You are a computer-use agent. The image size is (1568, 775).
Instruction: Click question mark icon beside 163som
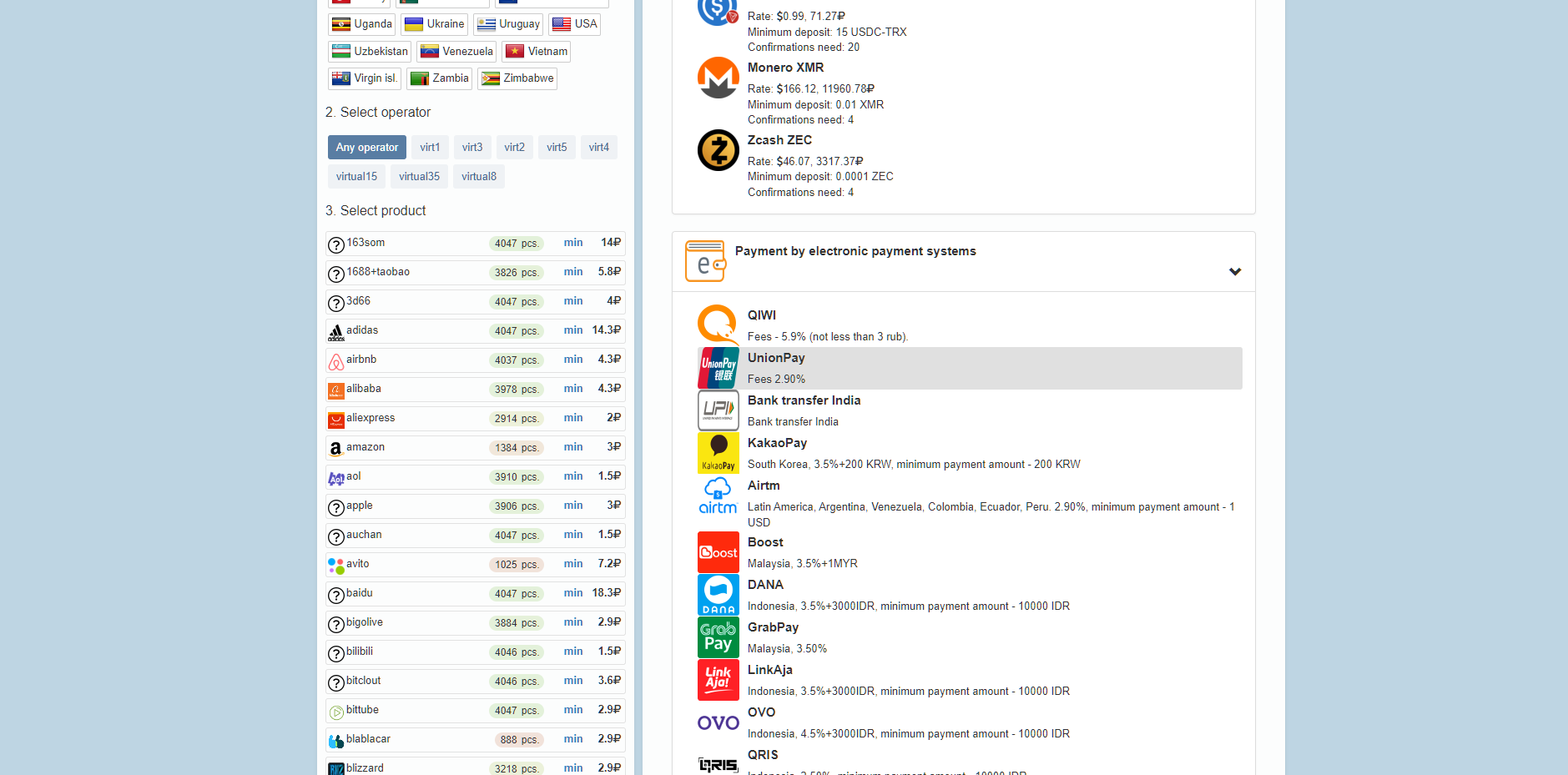pos(336,244)
